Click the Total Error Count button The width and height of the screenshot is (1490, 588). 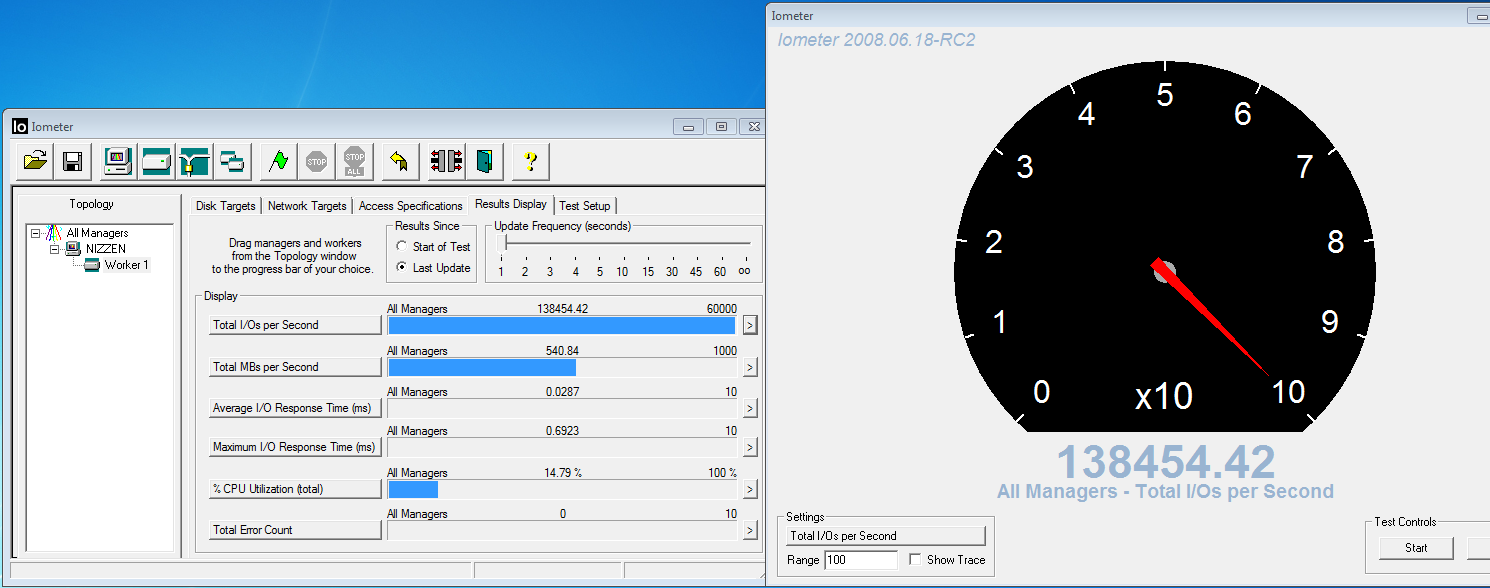[x=295, y=530]
